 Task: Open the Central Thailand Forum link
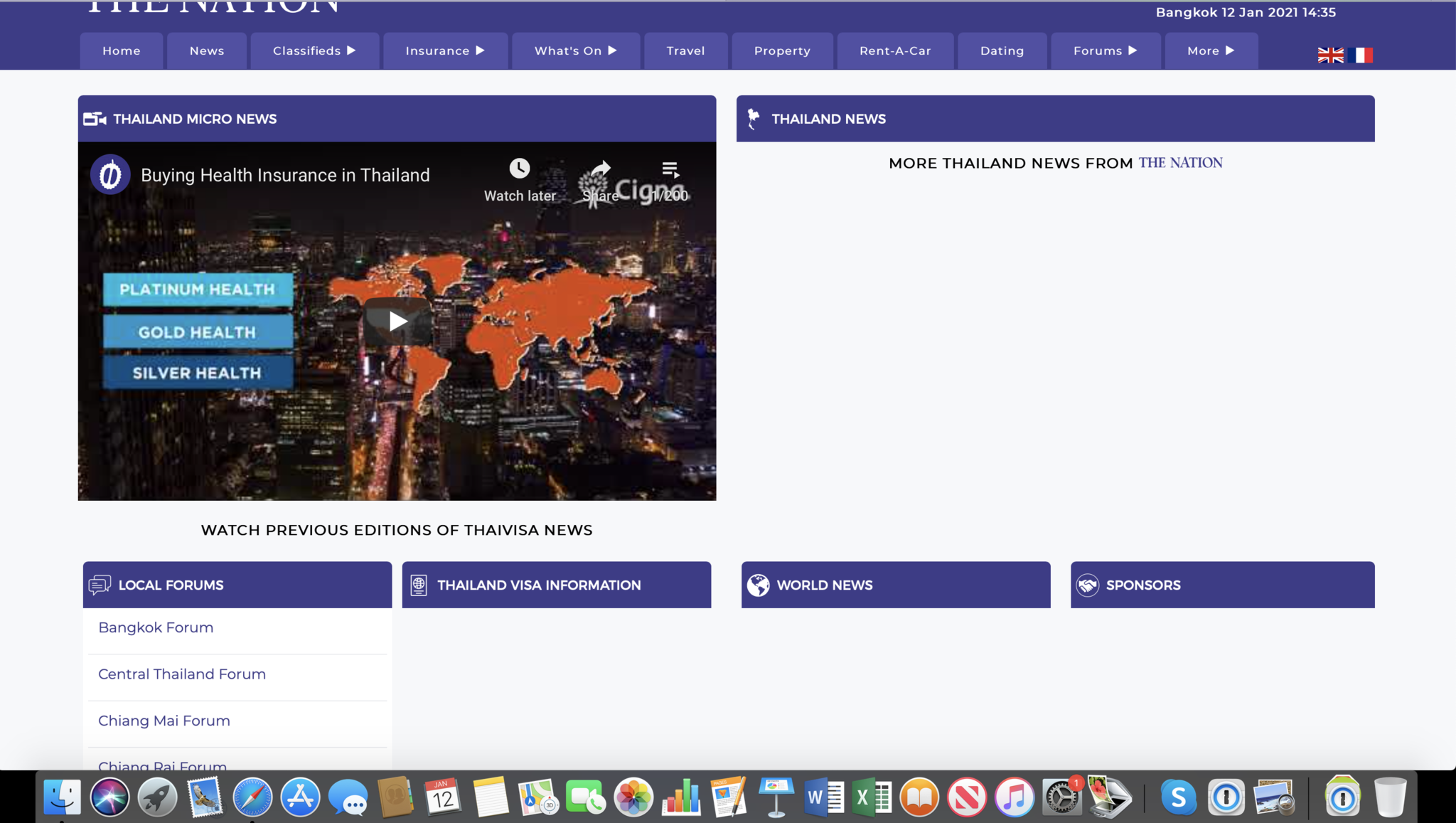pos(182,674)
